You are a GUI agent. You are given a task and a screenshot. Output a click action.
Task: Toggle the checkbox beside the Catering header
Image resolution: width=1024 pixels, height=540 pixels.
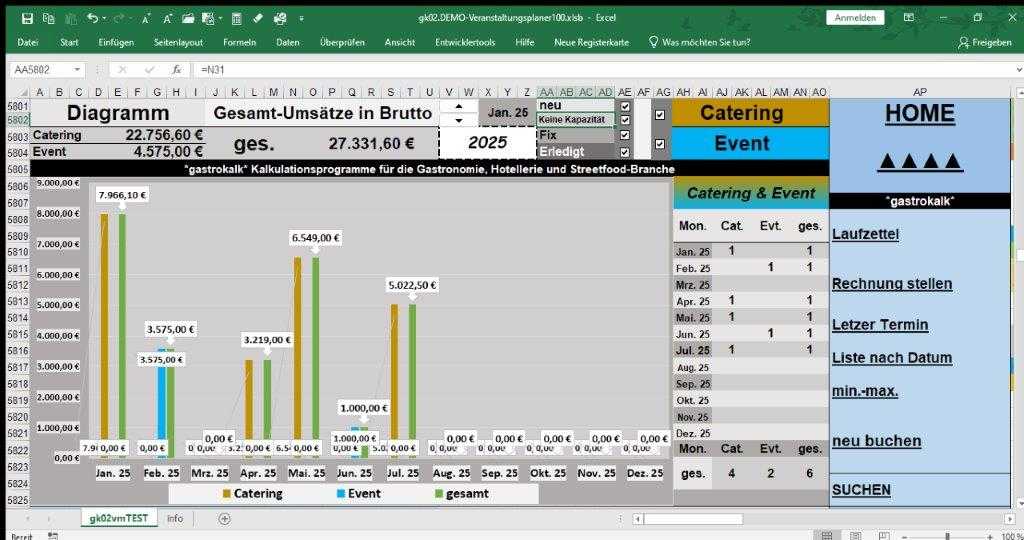click(x=659, y=114)
